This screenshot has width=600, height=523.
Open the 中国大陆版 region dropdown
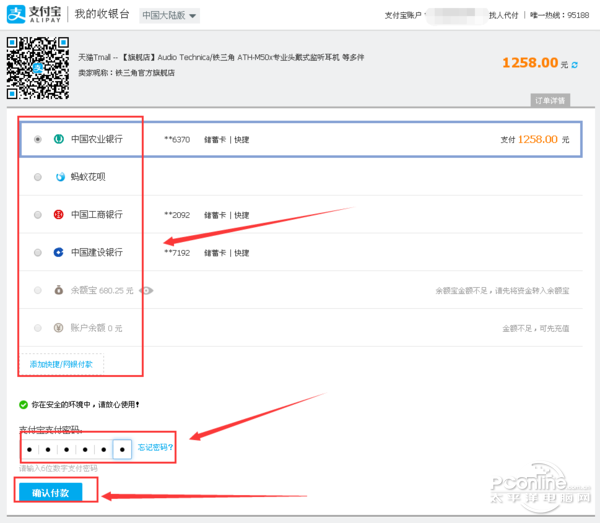pos(169,15)
